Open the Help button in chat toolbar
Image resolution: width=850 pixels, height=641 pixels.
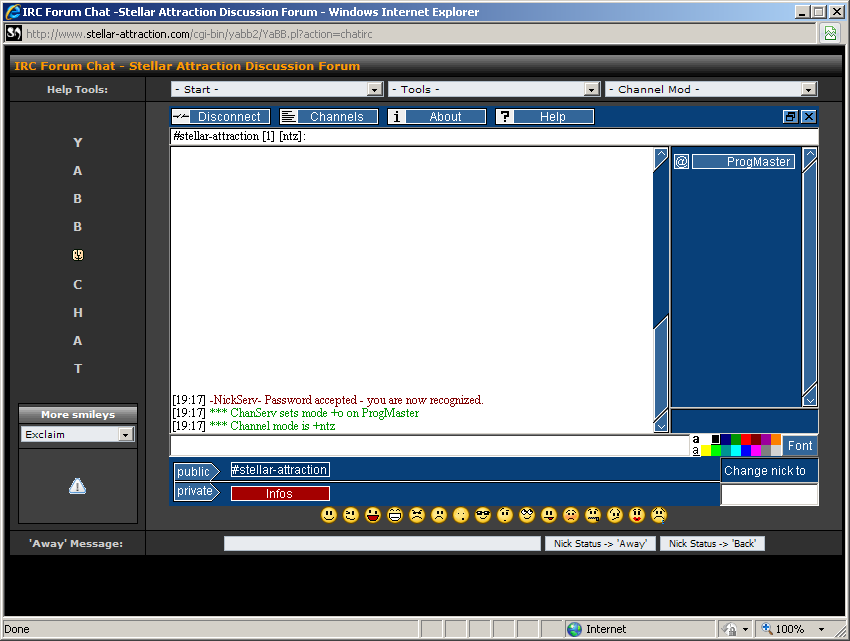pyautogui.click(x=544, y=117)
